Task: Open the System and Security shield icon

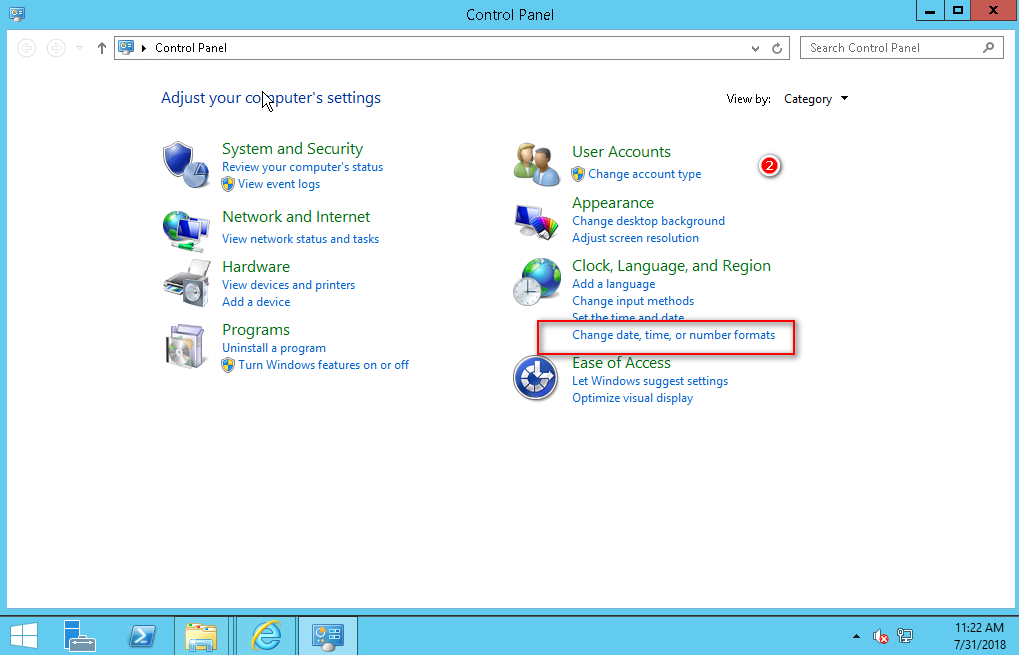Action: 185,166
